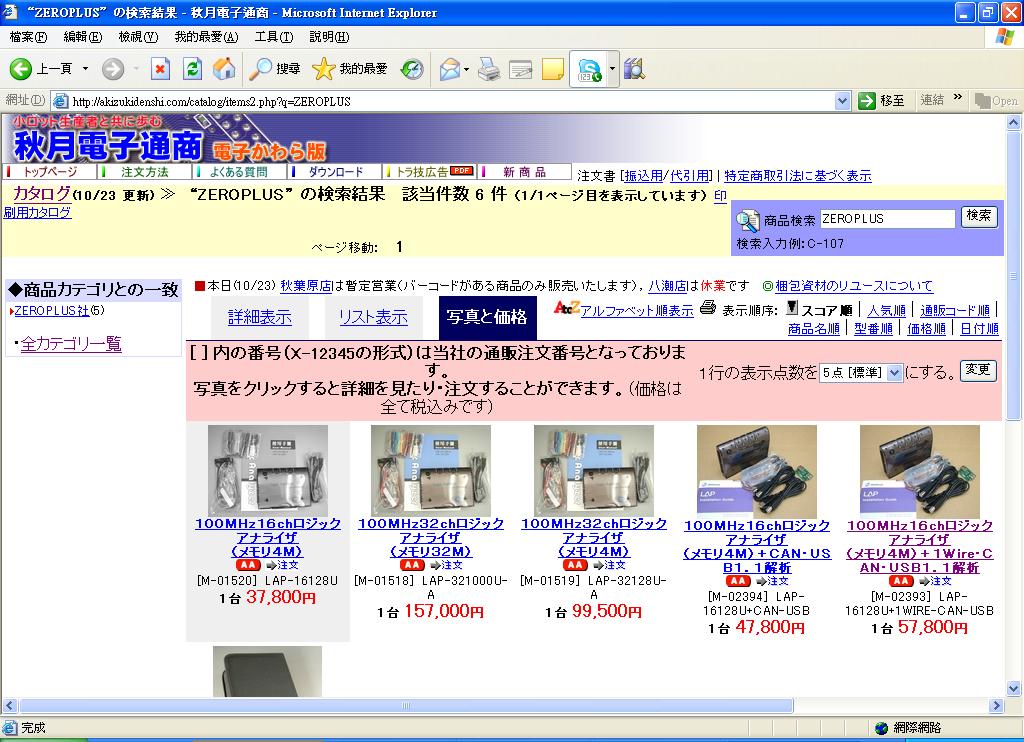The image size is (1024, 742).
Task: Stop page loading with the red X icon
Action: [x=160, y=69]
